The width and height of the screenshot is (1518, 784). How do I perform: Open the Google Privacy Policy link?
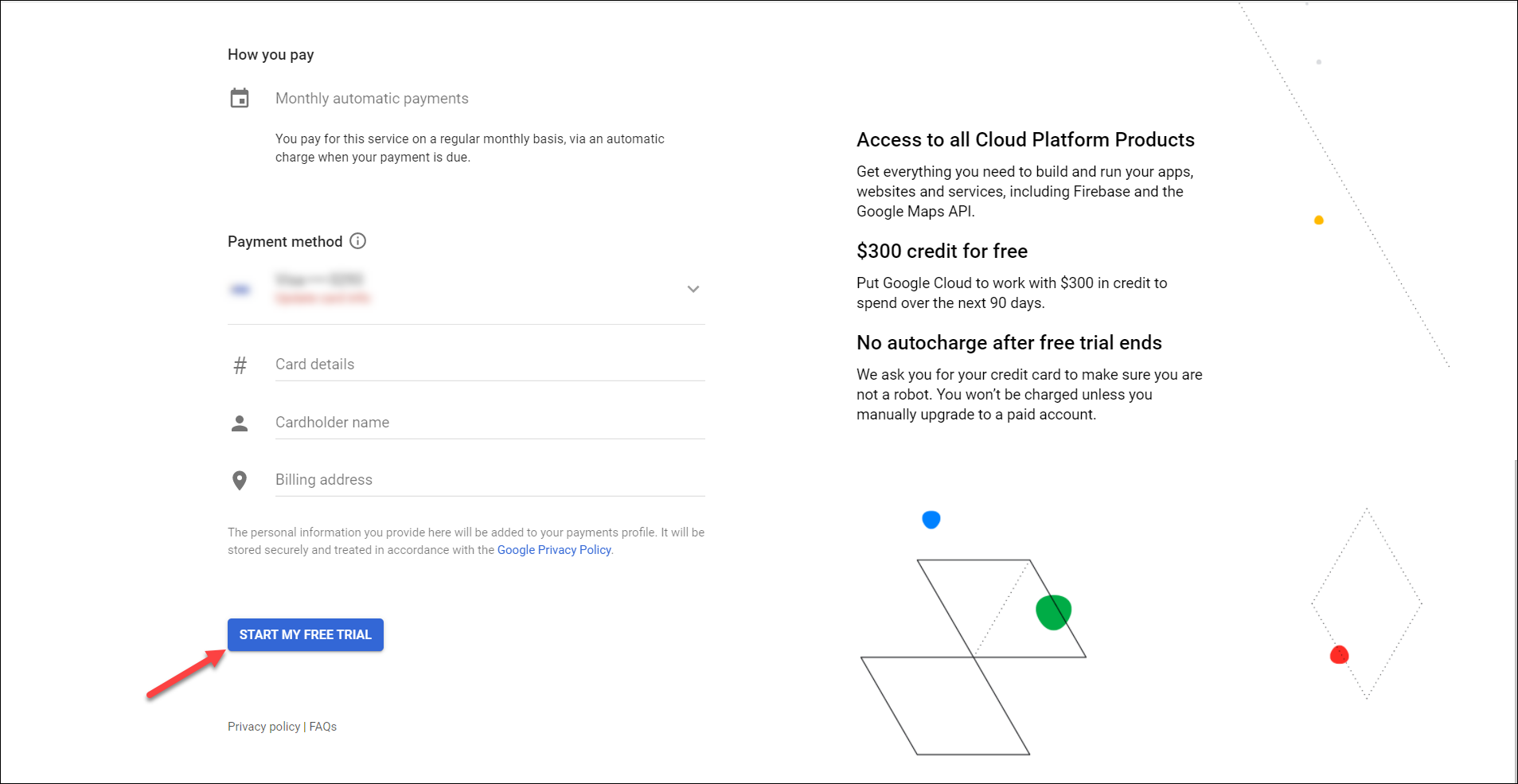(554, 550)
